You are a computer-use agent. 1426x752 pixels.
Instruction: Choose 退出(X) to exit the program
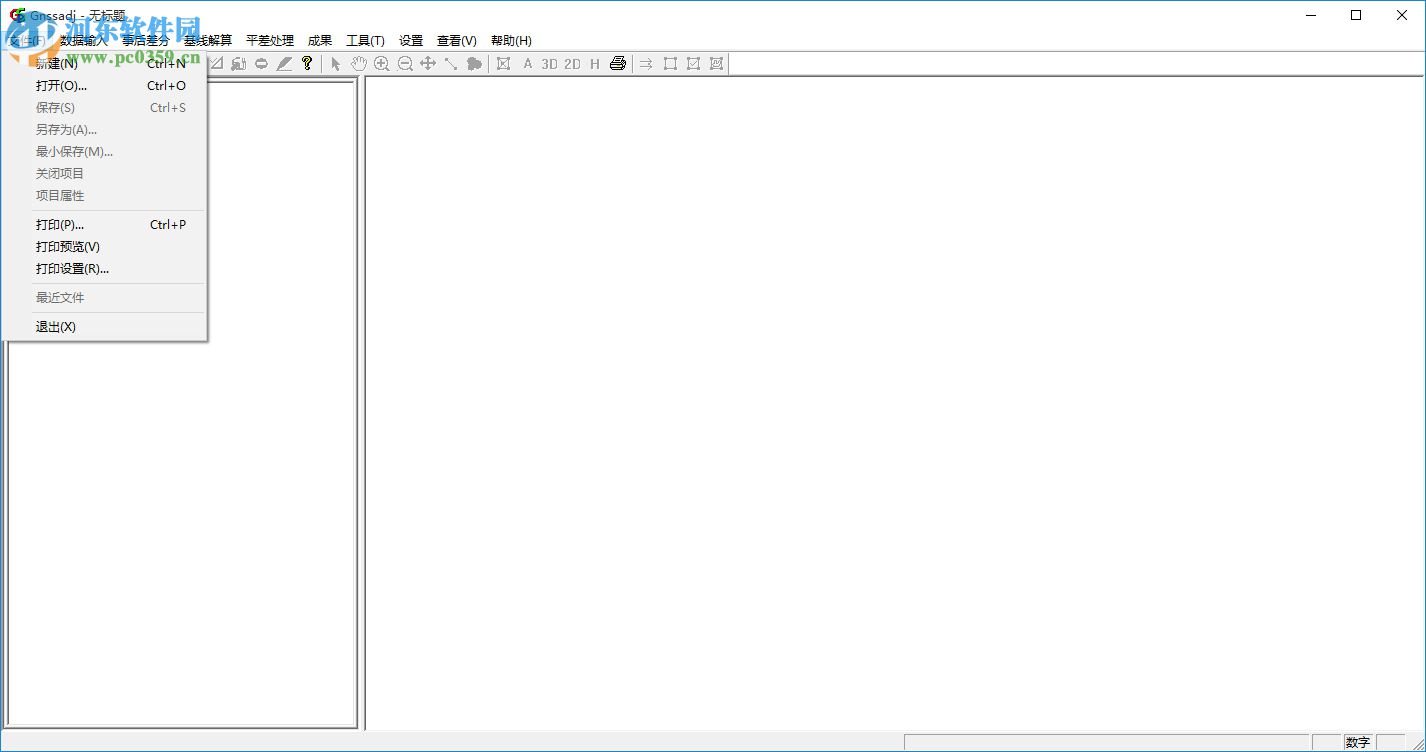coord(56,327)
